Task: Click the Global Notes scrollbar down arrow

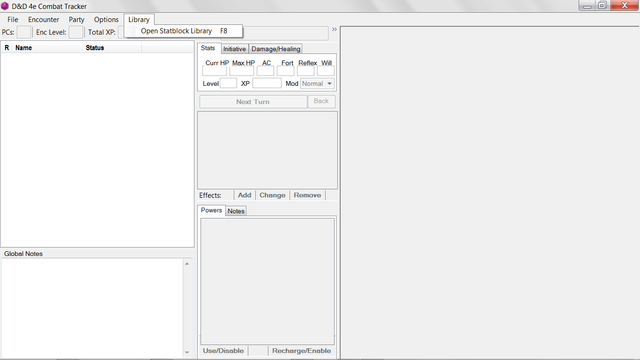Action: (187, 352)
